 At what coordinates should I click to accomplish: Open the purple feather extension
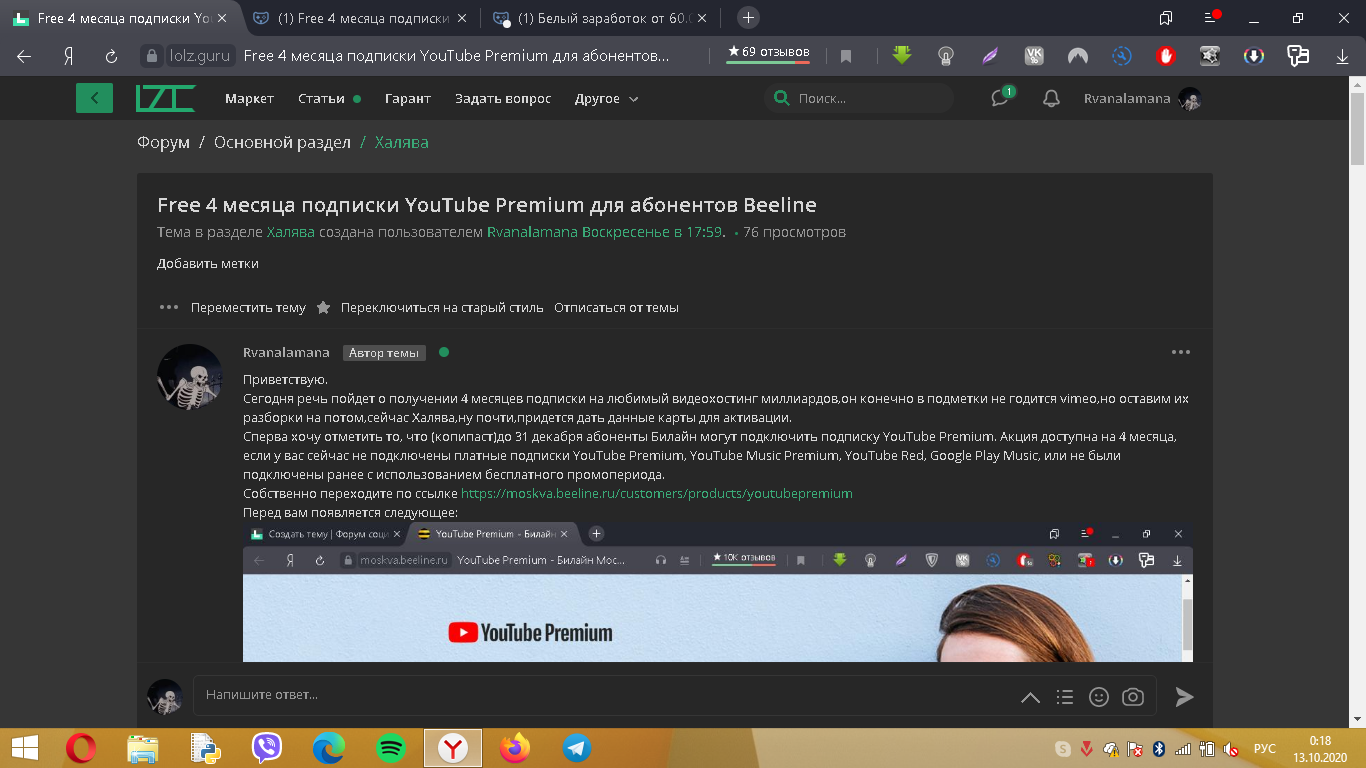click(989, 56)
